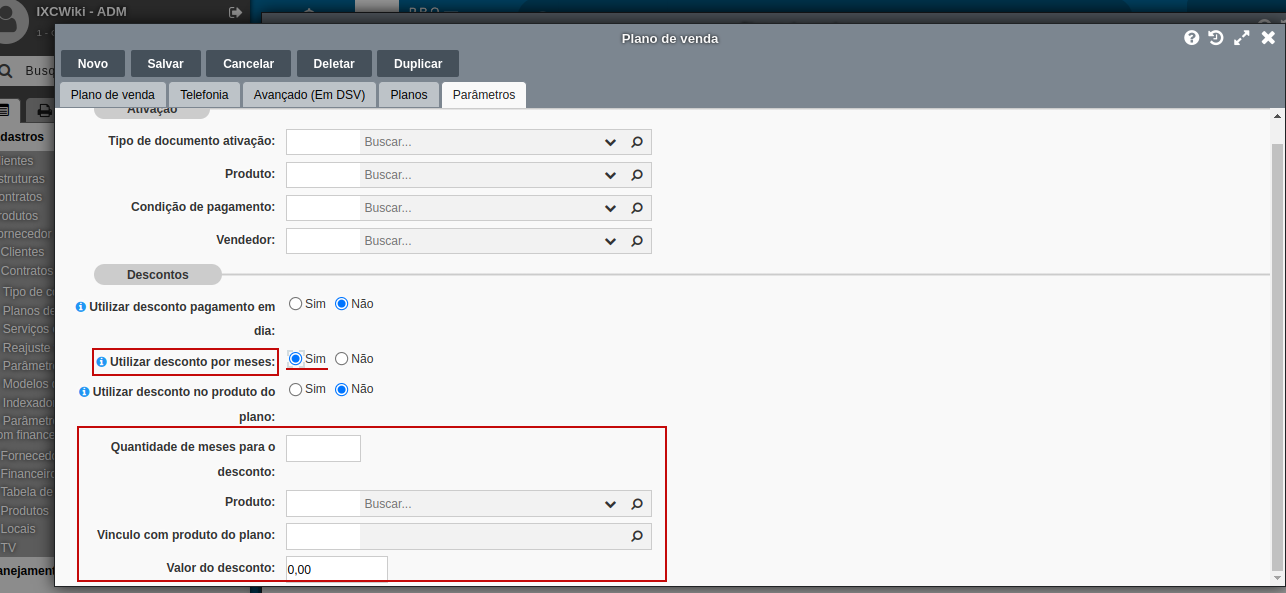This screenshot has width=1286, height=593.
Task: Expand the Condição de pagamento dropdown
Action: (610, 208)
